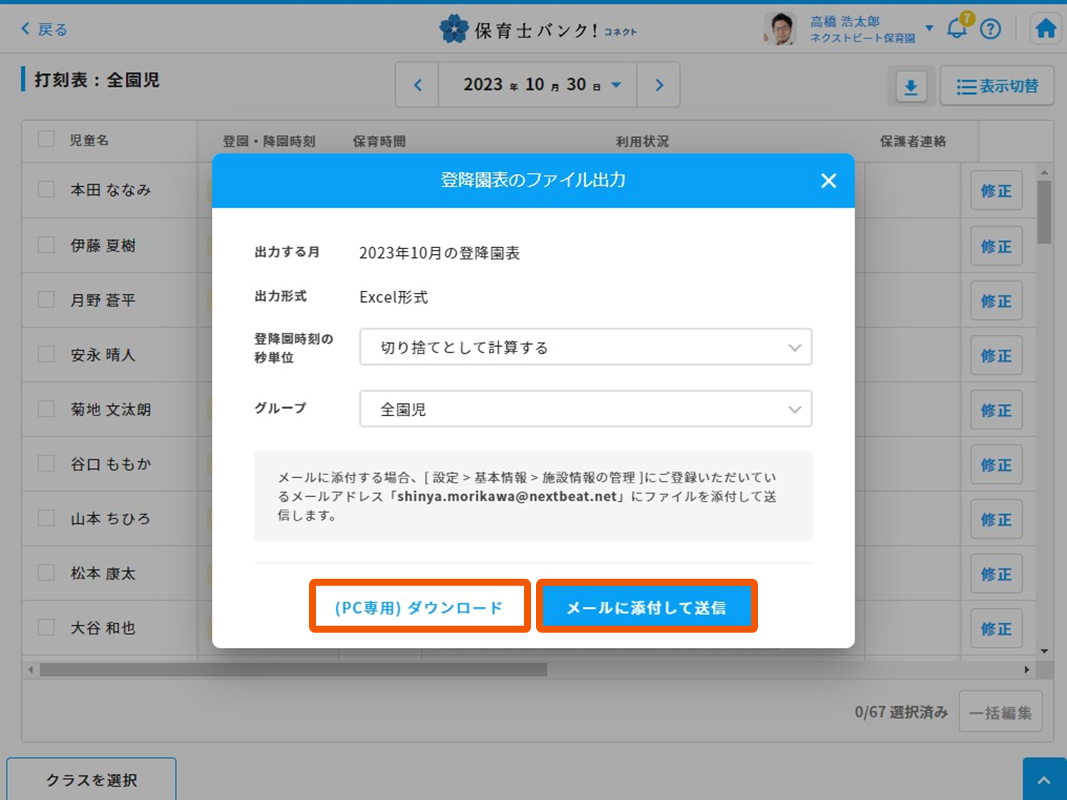The image size is (1067, 800).
Task: Open the 登降園時刻の秒単位 dropdown
Action: click(585, 348)
